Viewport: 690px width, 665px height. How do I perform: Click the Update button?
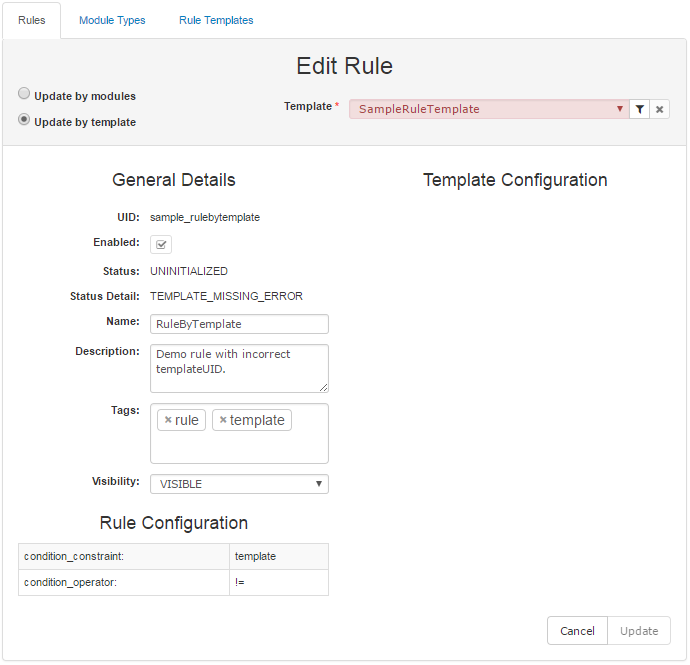(x=639, y=631)
